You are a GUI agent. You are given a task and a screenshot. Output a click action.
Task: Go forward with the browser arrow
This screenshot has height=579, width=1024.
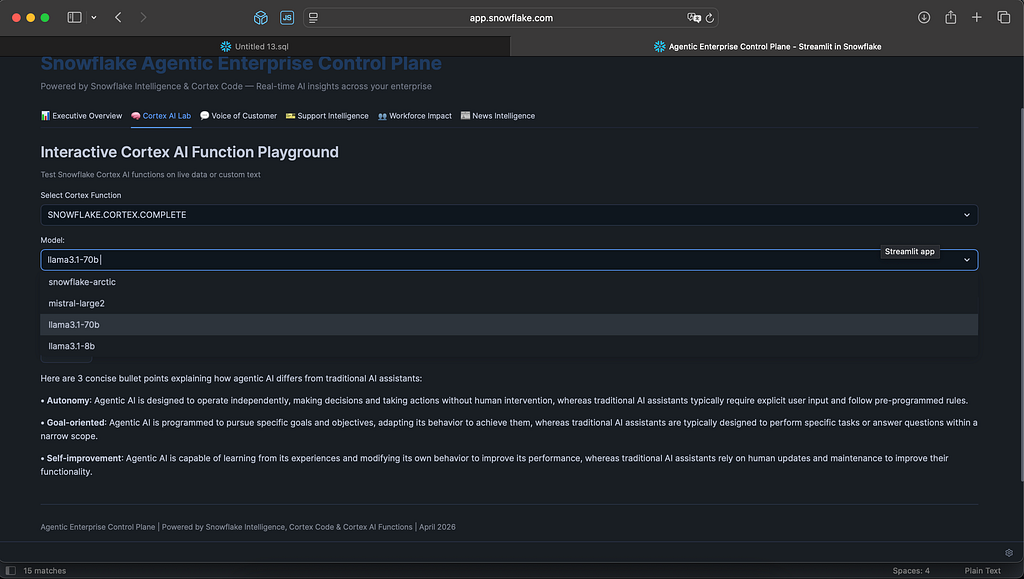[x=143, y=18]
